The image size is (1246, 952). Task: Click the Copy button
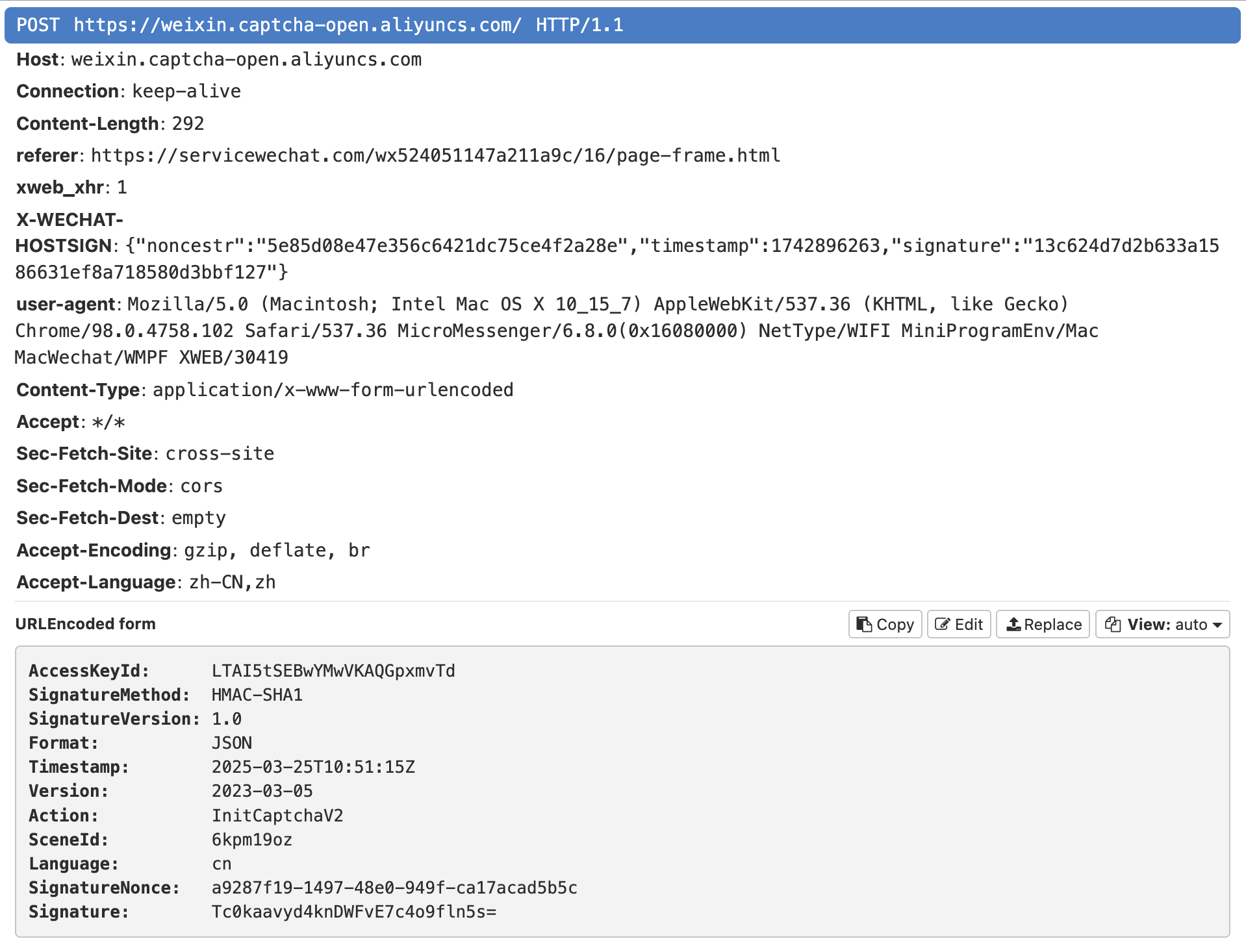point(885,624)
